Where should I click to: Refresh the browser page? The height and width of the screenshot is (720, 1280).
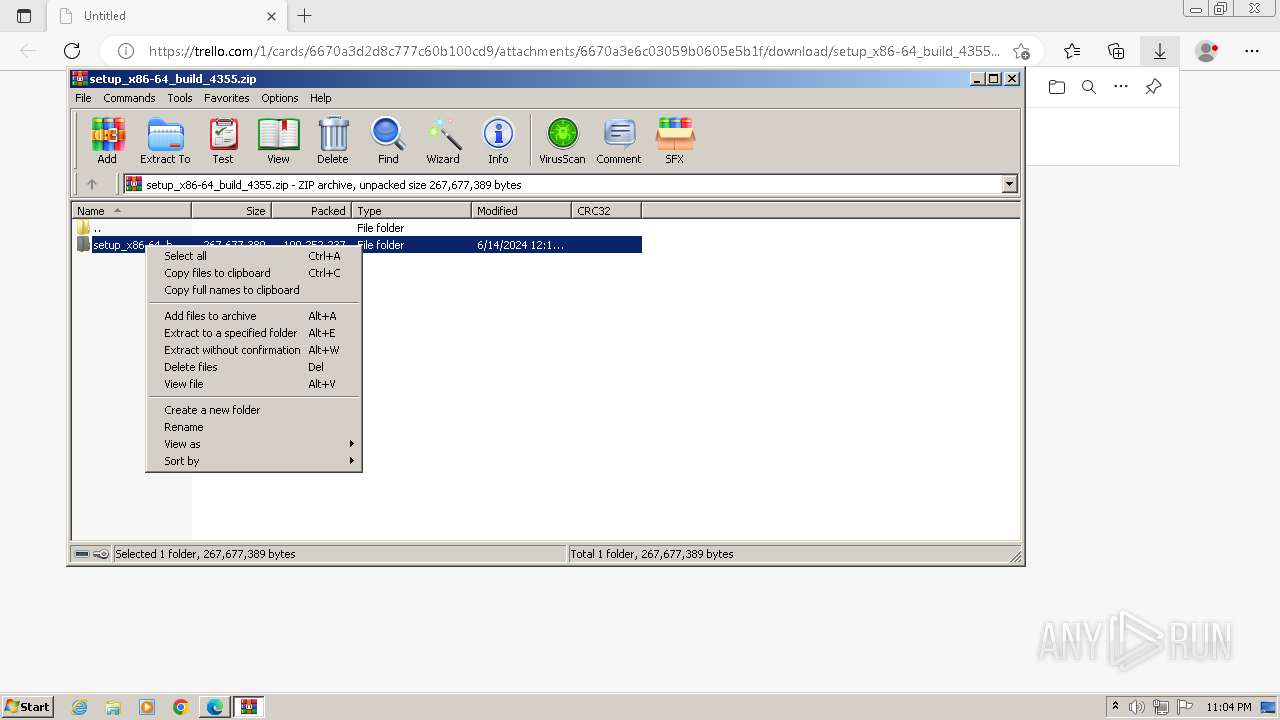coord(72,51)
